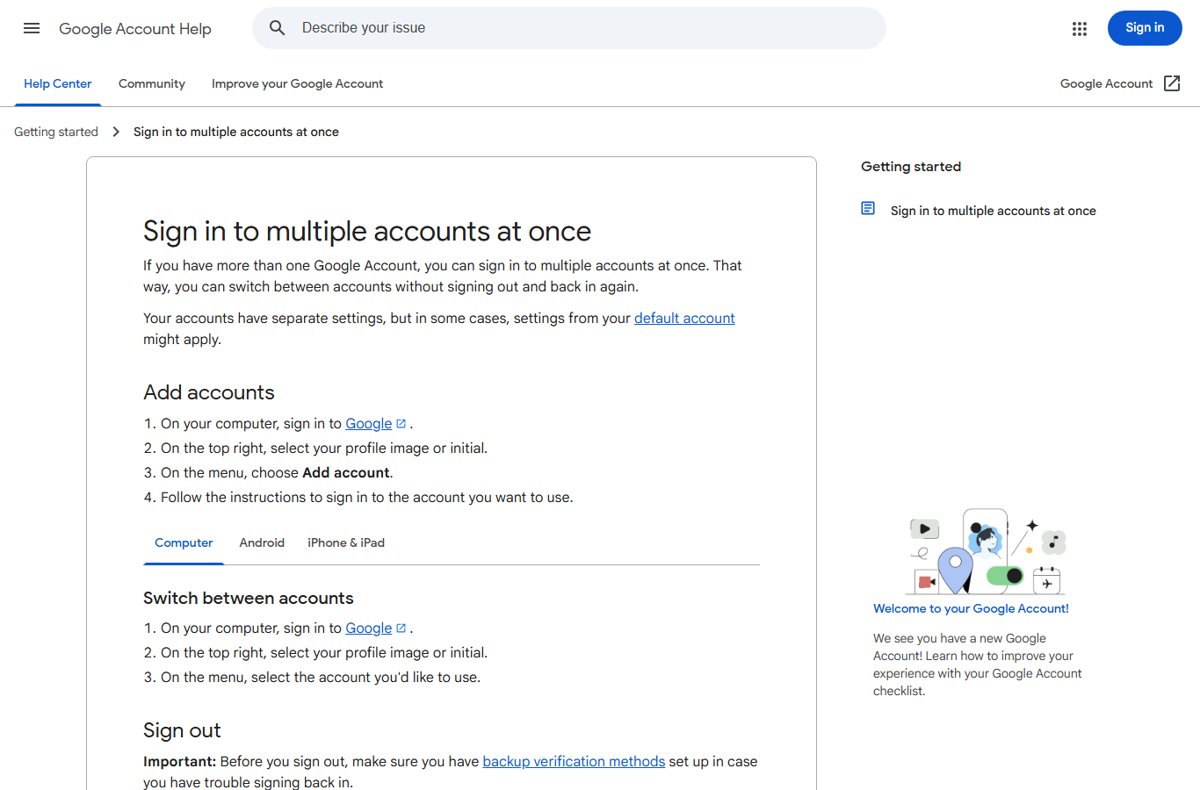Click the Sign out heading
Image resolution: width=1200 pixels, height=790 pixels.
coord(182,730)
